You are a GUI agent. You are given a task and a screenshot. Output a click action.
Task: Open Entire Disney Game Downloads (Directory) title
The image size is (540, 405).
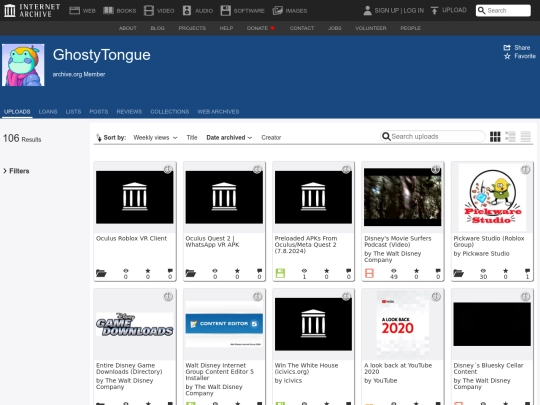(x=129, y=368)
